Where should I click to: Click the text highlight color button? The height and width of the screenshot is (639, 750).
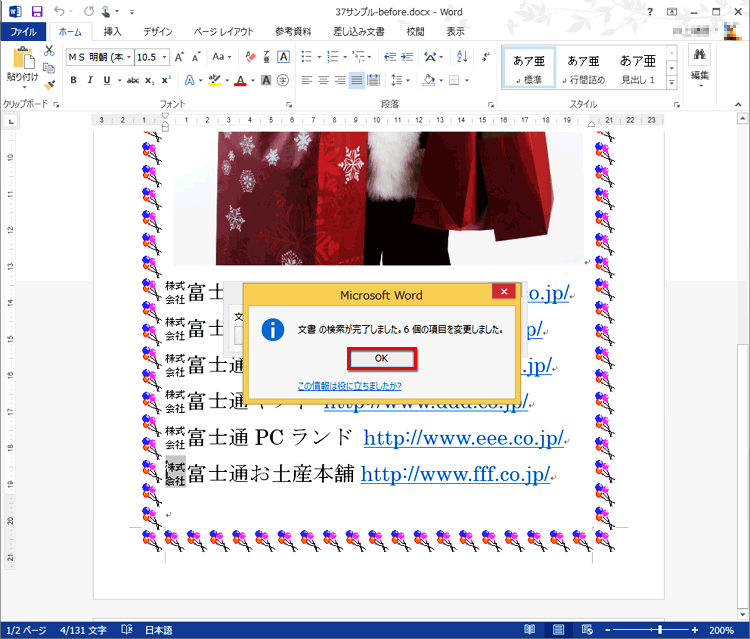click(215, 80)
